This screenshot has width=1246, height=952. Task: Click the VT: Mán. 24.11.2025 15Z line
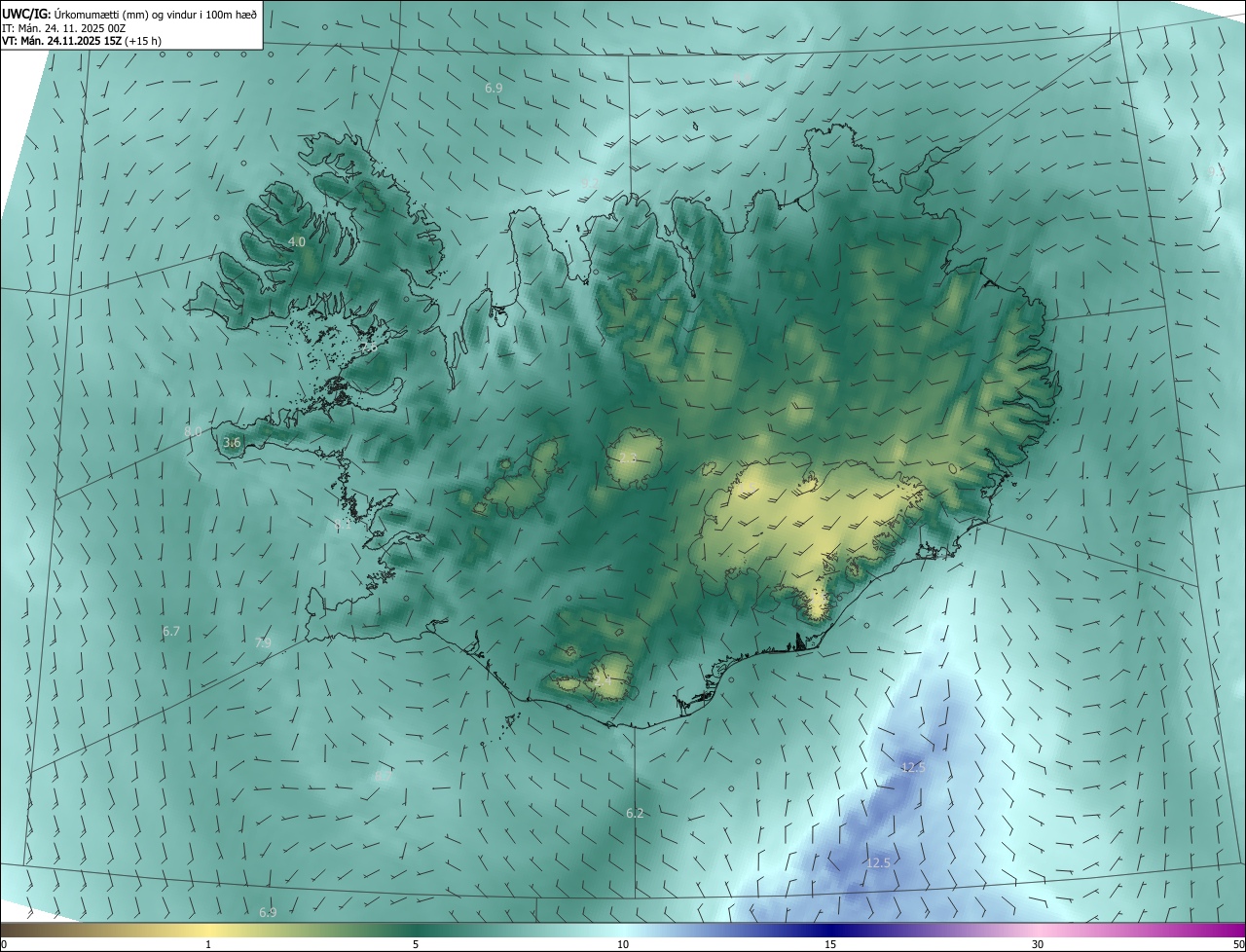tap(82, 41)
